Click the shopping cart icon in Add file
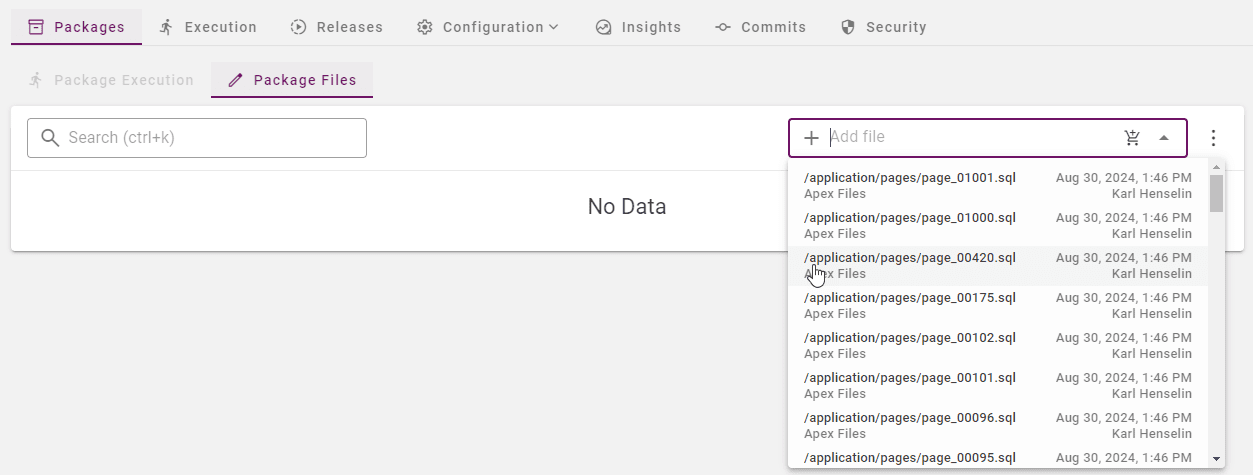Image resolution: width=1253 pixels, height=475 pixels. [1132, 138]
